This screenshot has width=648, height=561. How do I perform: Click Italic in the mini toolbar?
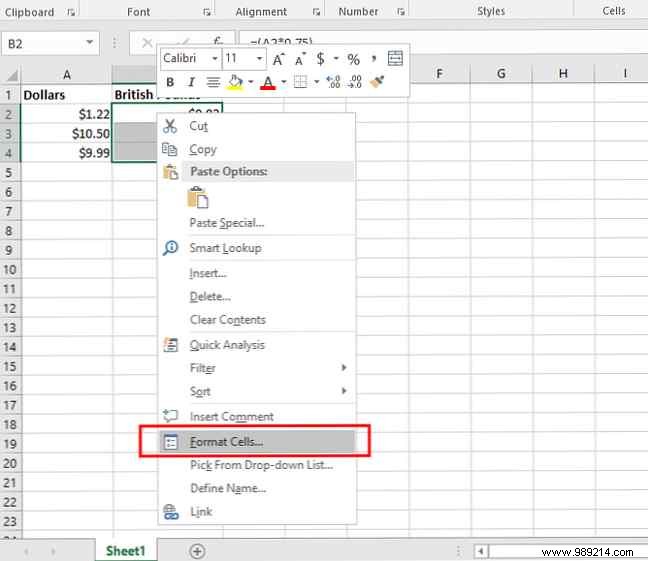tap(191, 82)
